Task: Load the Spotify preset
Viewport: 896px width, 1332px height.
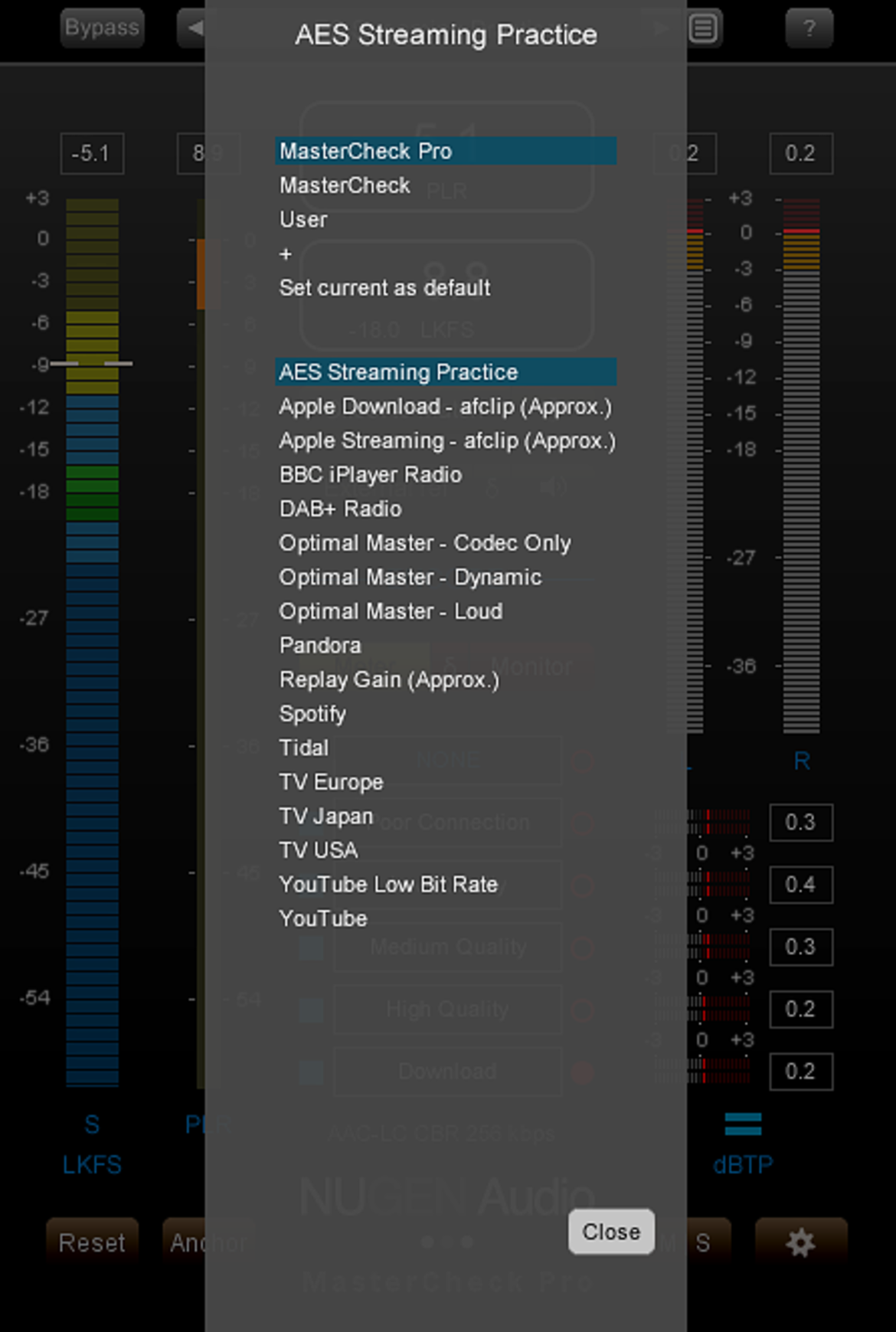Action: click(x=446, y=714)
